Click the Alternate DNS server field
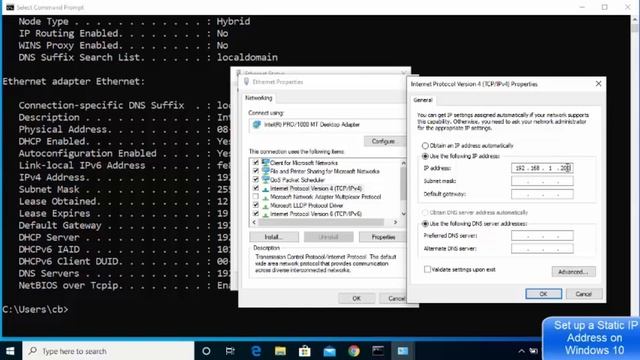640x360 pixels. [x=542, y=249]
